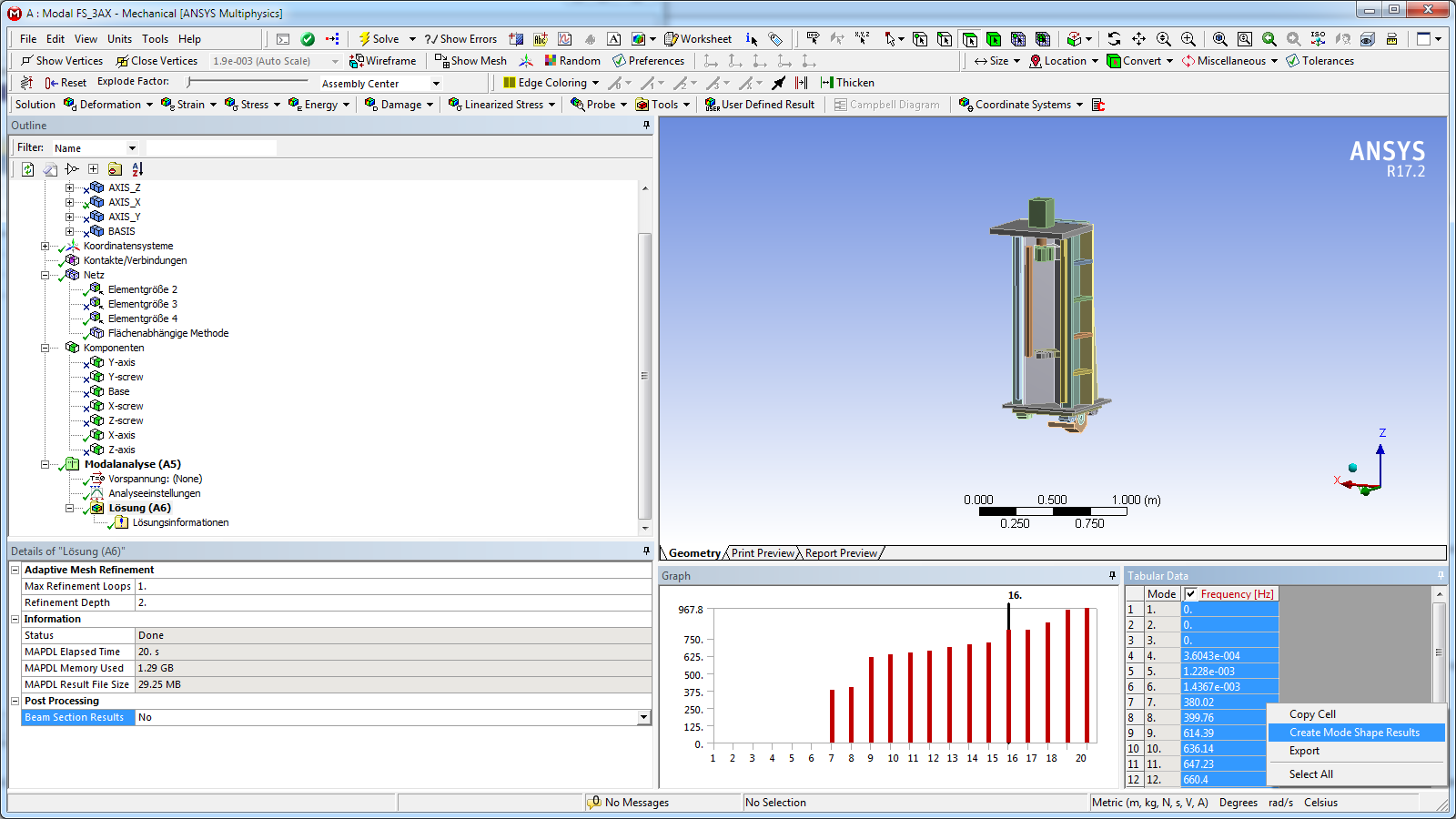Click the Random Colors icon
This screenshot has width=1456, height=819.
click(572, 61)
